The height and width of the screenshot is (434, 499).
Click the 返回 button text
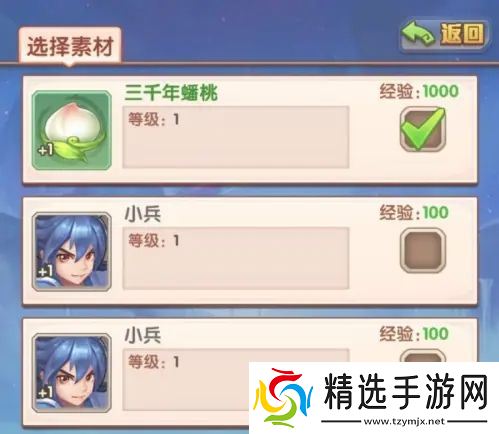462,34
